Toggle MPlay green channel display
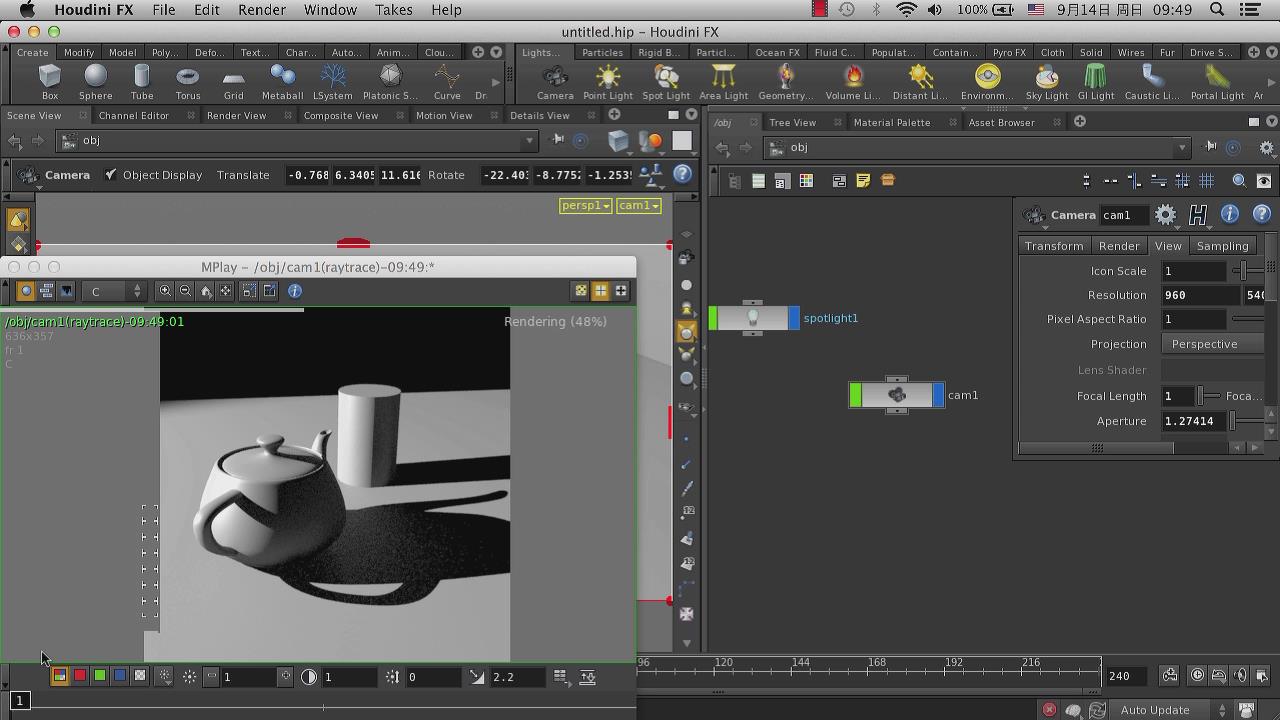The image size is (1280, 720). [100, 676]
